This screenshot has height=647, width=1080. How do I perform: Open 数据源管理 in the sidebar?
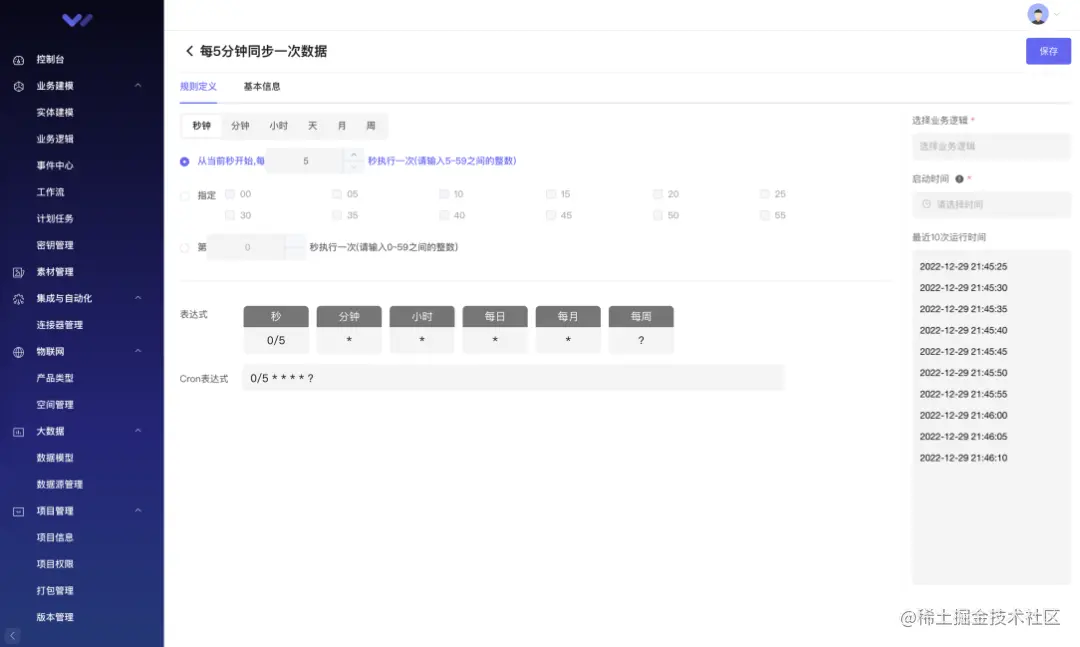pyautogui.click(x=60, y=484)
